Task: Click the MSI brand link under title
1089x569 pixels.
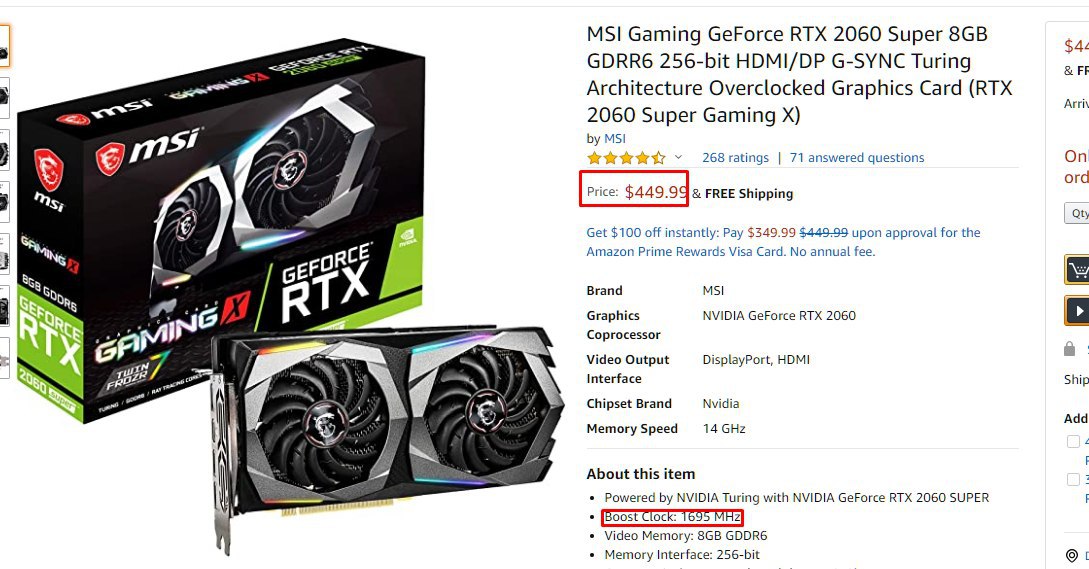Action: 615,138
